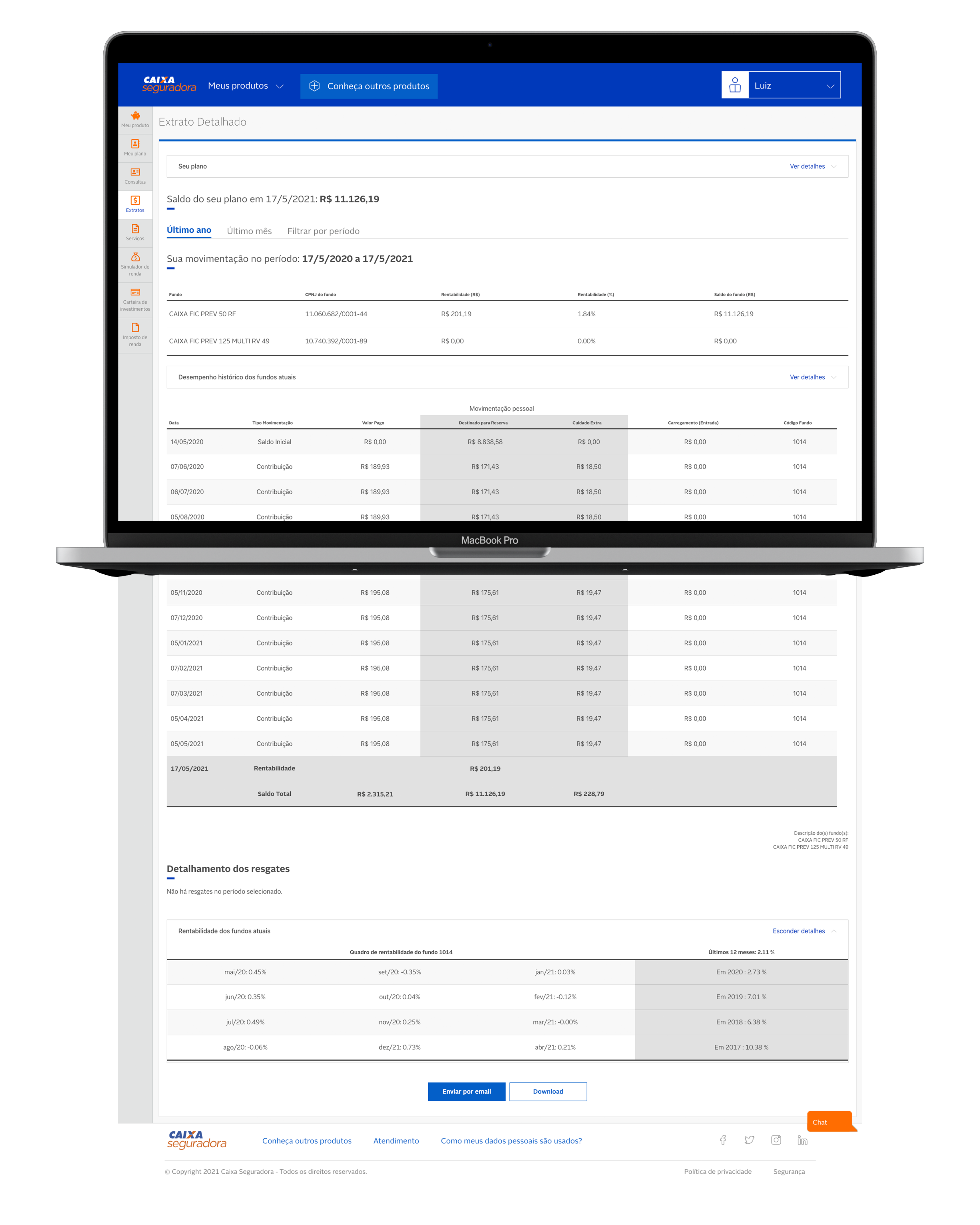Expand Ver detalhes for Desempenho histórico
The height and width of the screenshot is (1225, 980).
pyautogui.click(x=813, y=377)
